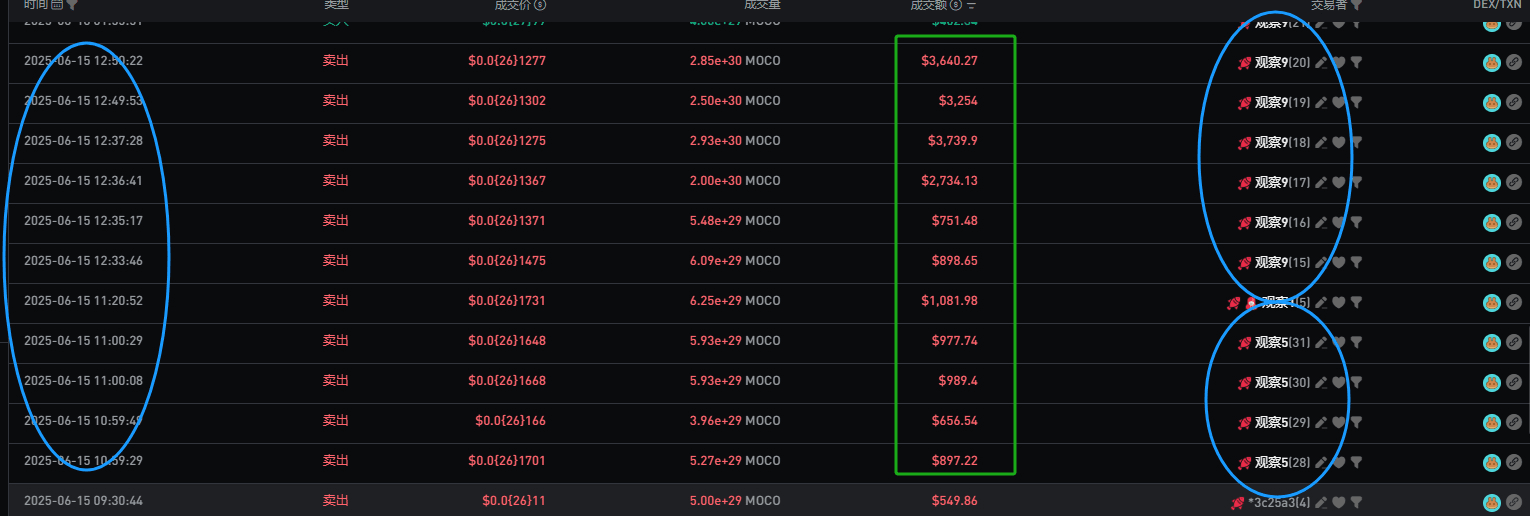1530x516 pixels.
Task: Open the transaction link for the $898.65 sale
Action: [1513, 262]
